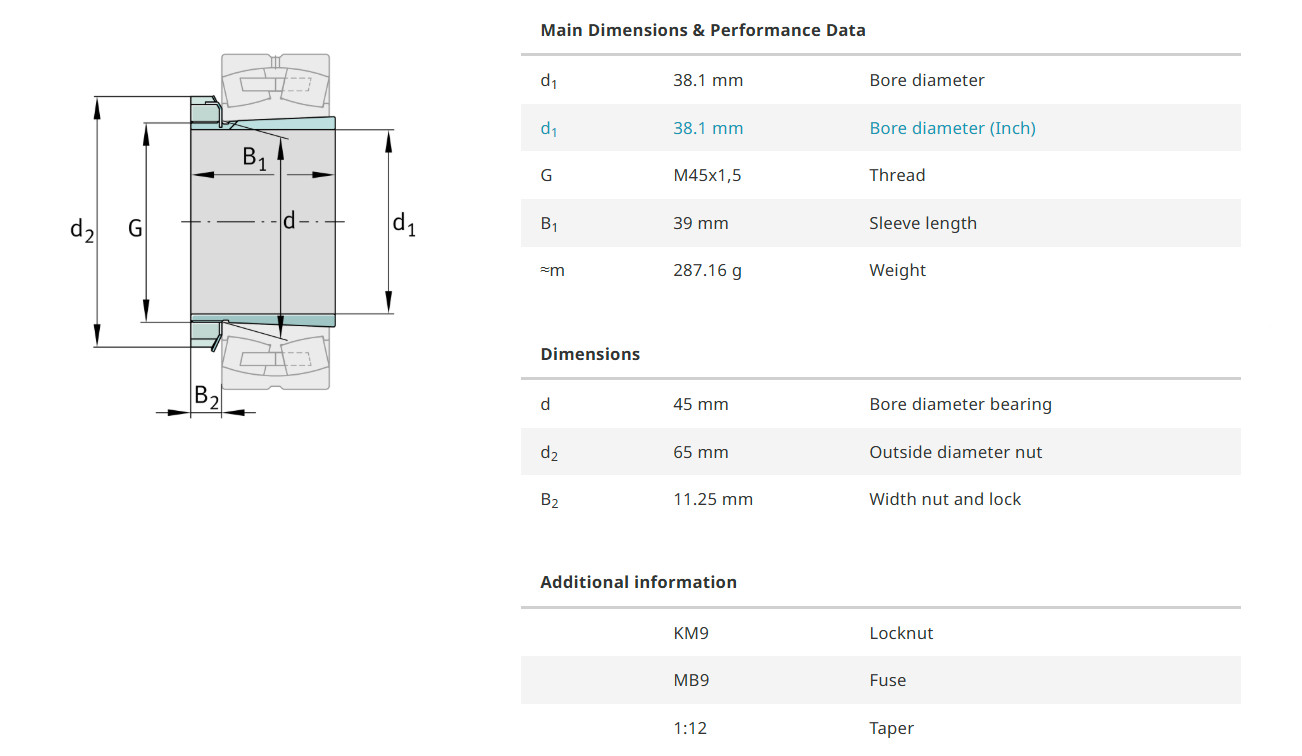Click the KM9 locknut designation
This screenshot has width=1302, height=756.
point(691,633)
